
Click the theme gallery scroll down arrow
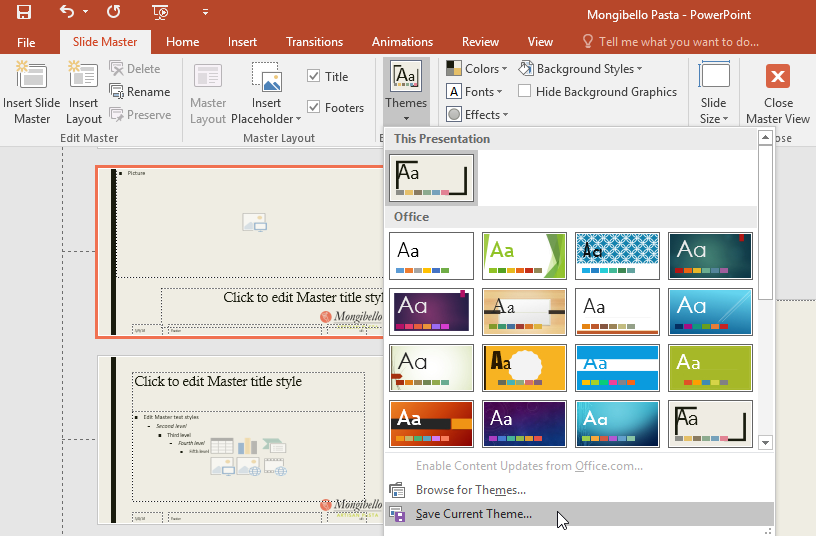pyautogui.click(x=765, y=441)
